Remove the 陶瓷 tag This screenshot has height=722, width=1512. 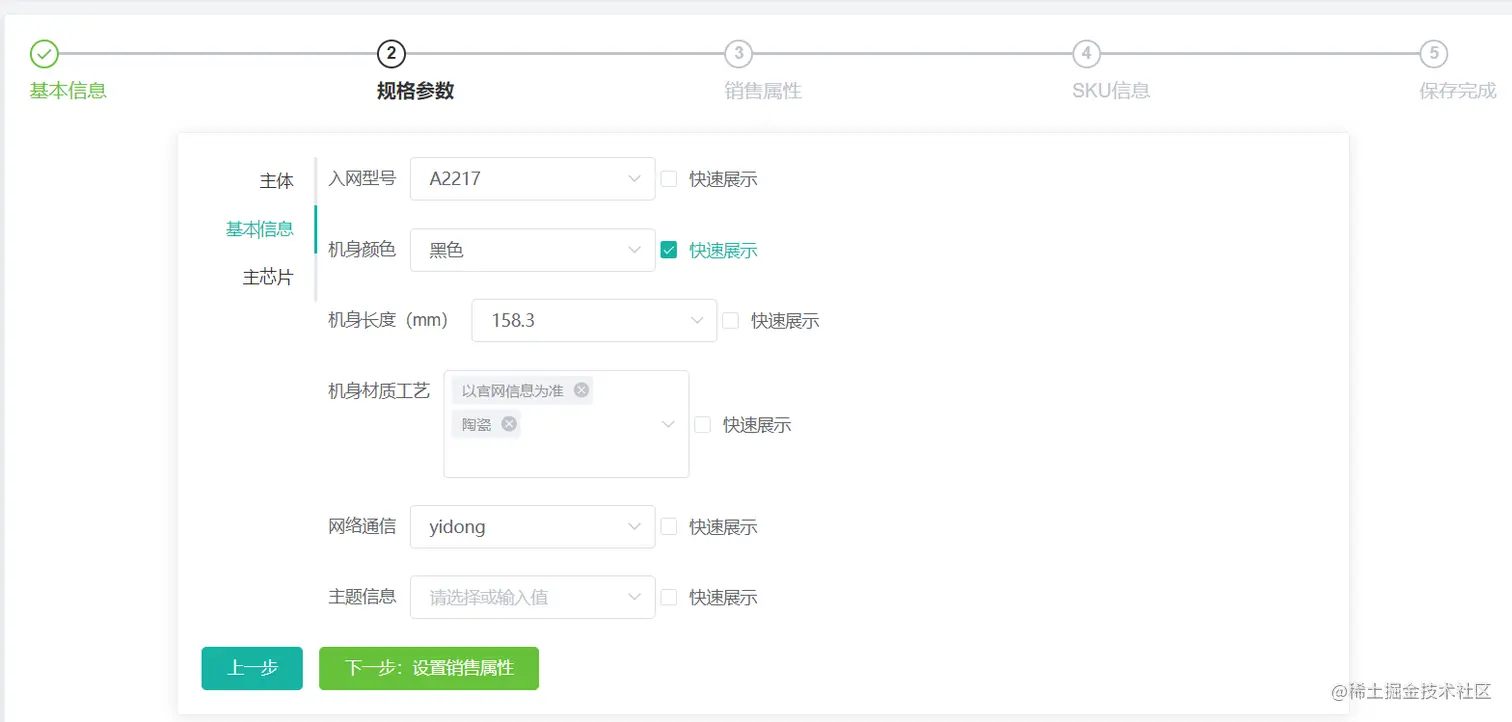(509, 424)
